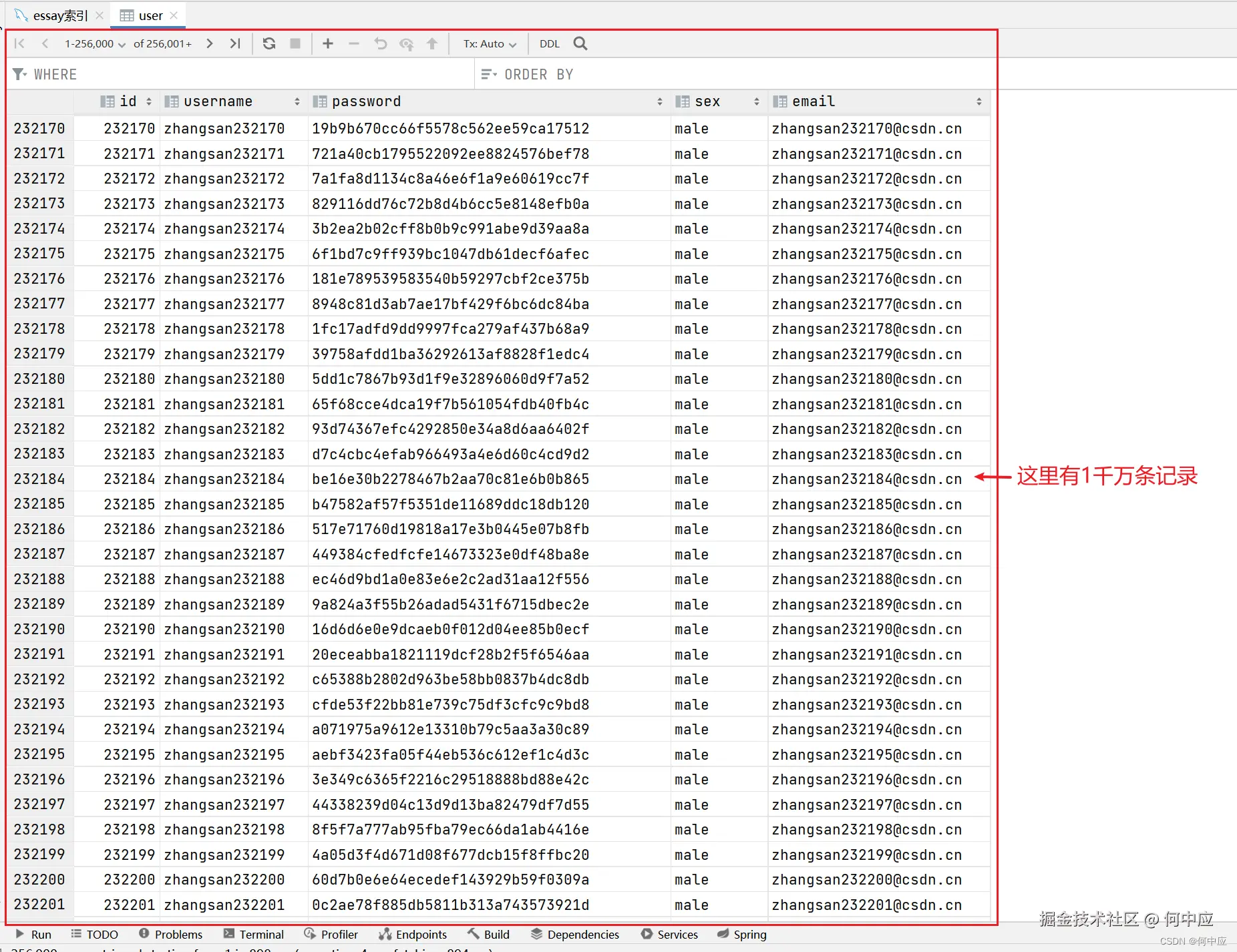Open the Terminal tool window
Image resolution: width=1237 pixels, height=952 pixels.
click(254, 935)
